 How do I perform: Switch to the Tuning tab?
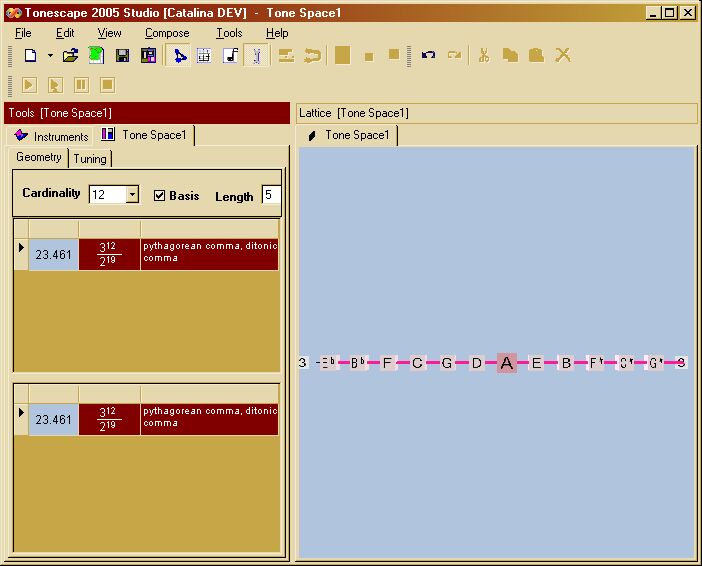[90, 159]
